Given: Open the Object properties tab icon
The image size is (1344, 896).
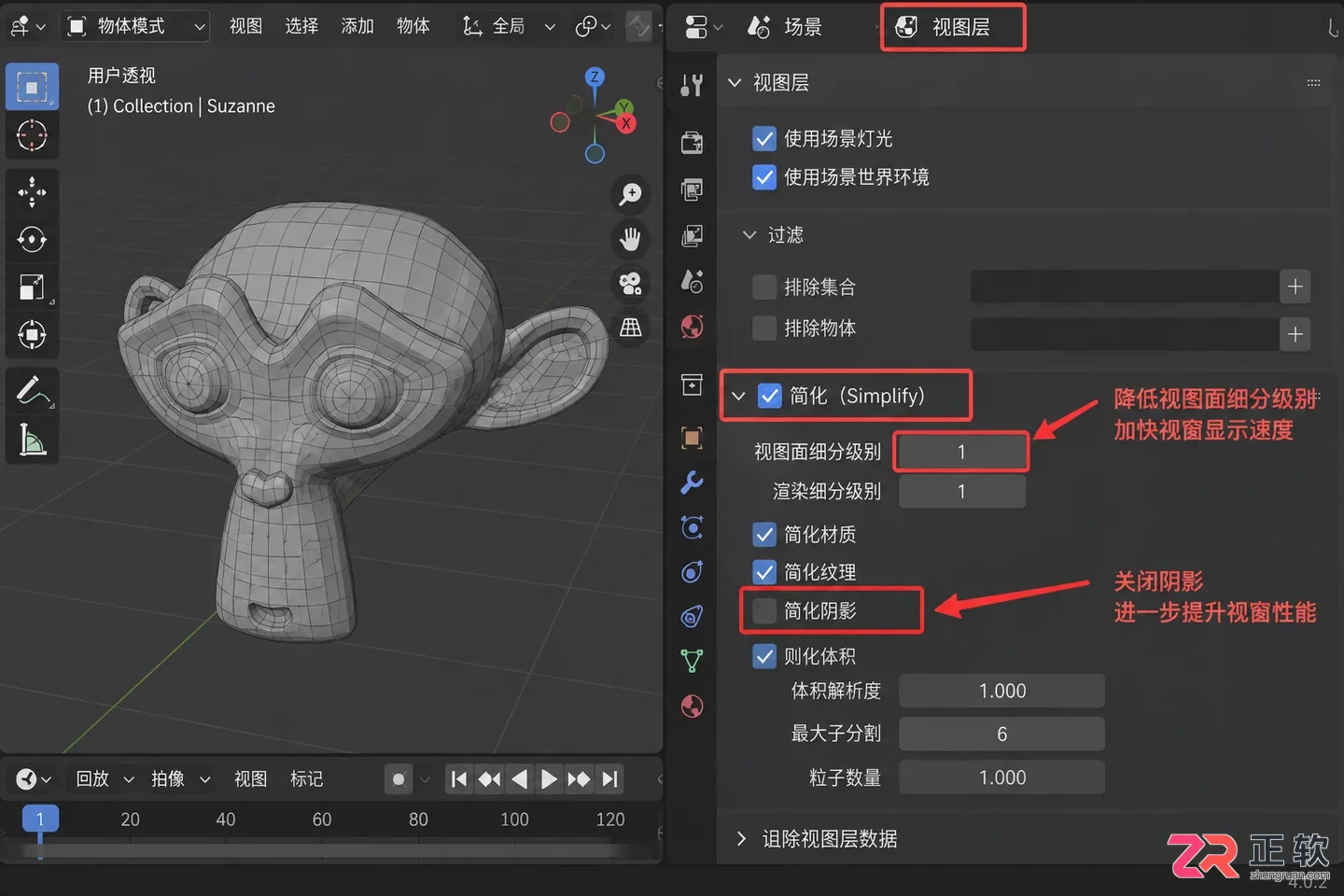Looking at the screenshot, I should [x=692, y=438].
